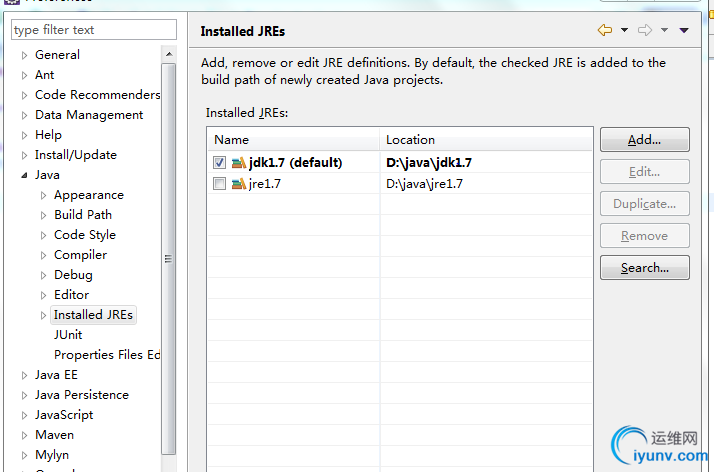Open the preferences page view menu arrow
Screen dimensions: 714x472
[x=684, y=30]
